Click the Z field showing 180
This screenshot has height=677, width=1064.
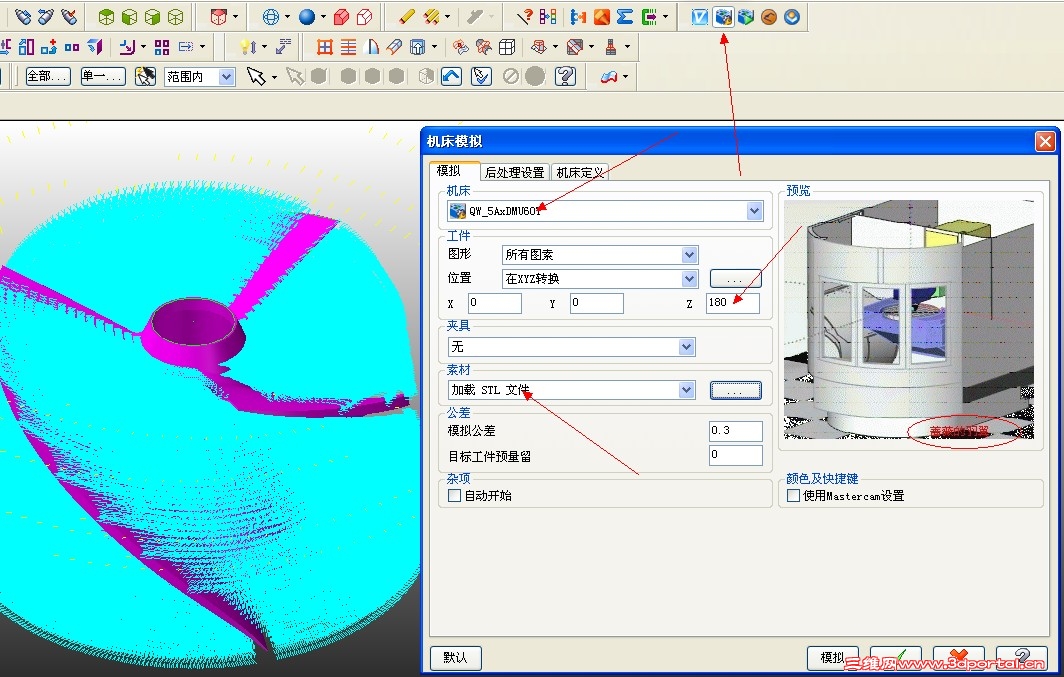coord(732,303)
